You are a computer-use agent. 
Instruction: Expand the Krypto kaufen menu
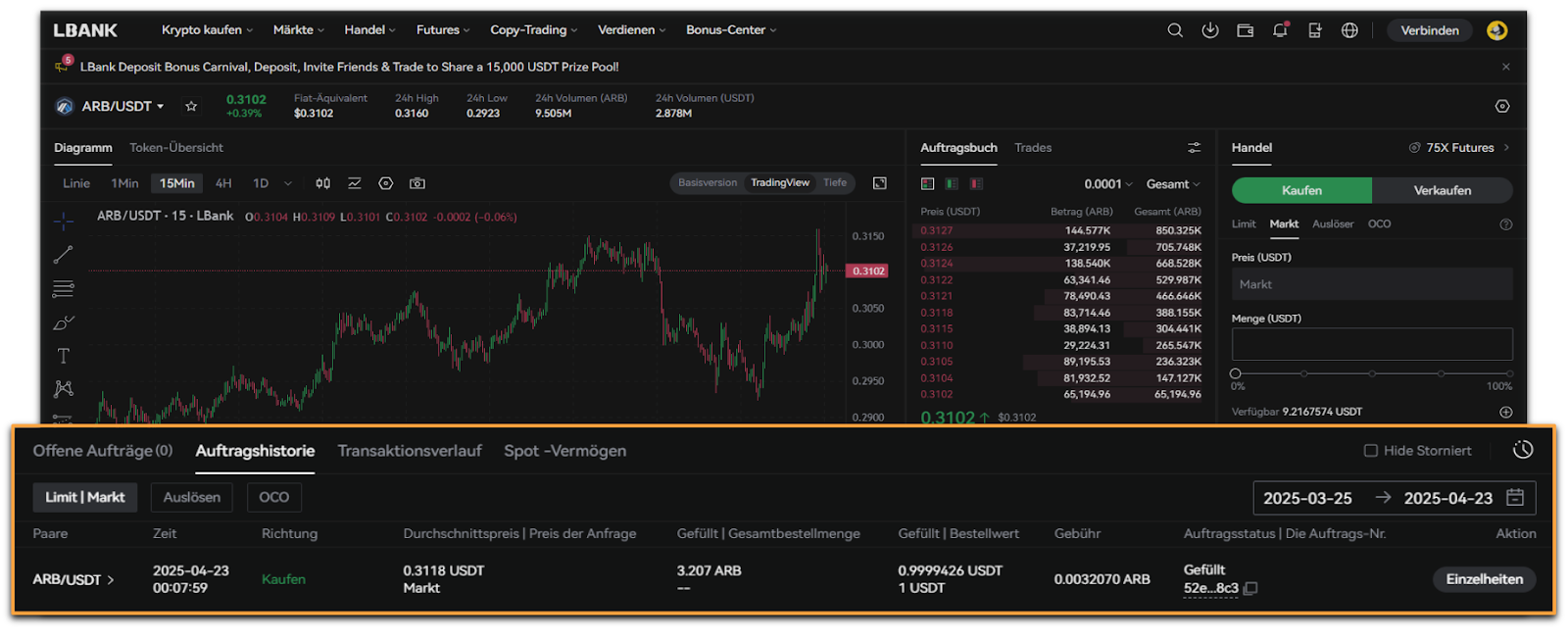[x=207, y=30]
